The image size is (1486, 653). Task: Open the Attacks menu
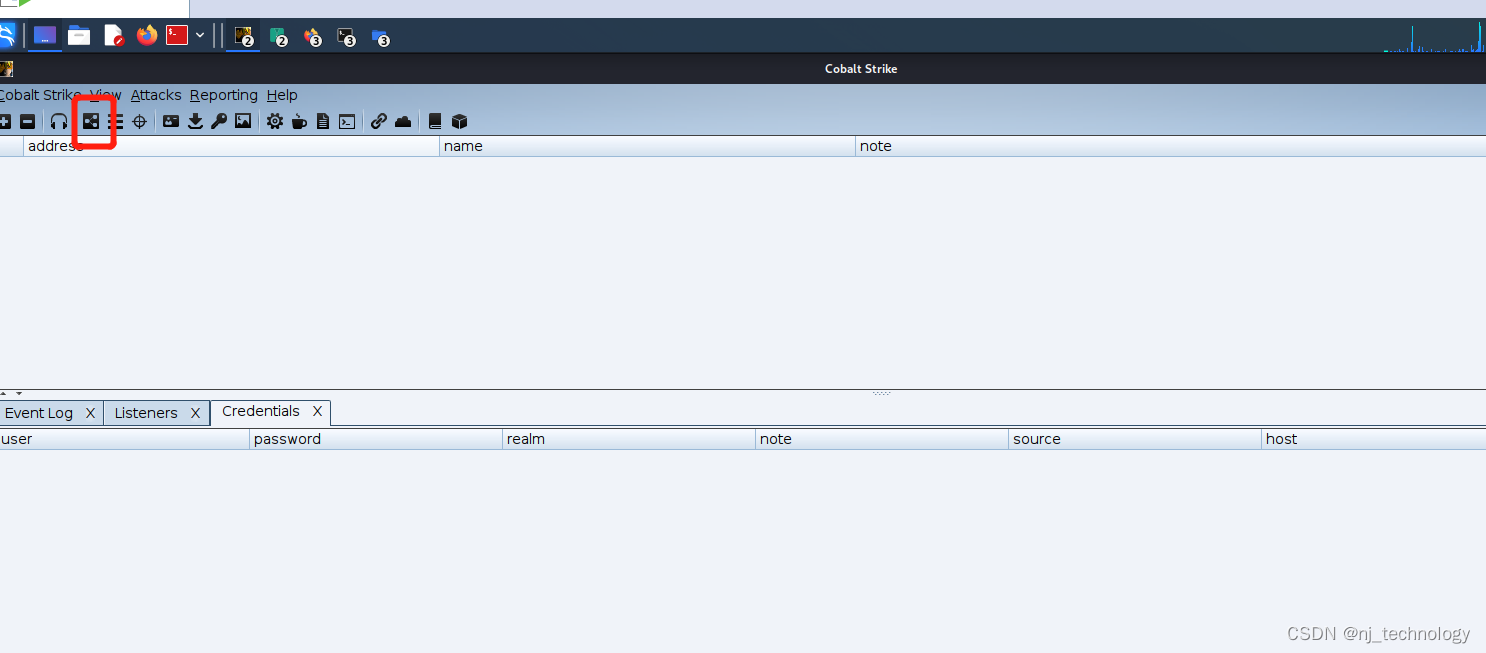click(156, 95)
